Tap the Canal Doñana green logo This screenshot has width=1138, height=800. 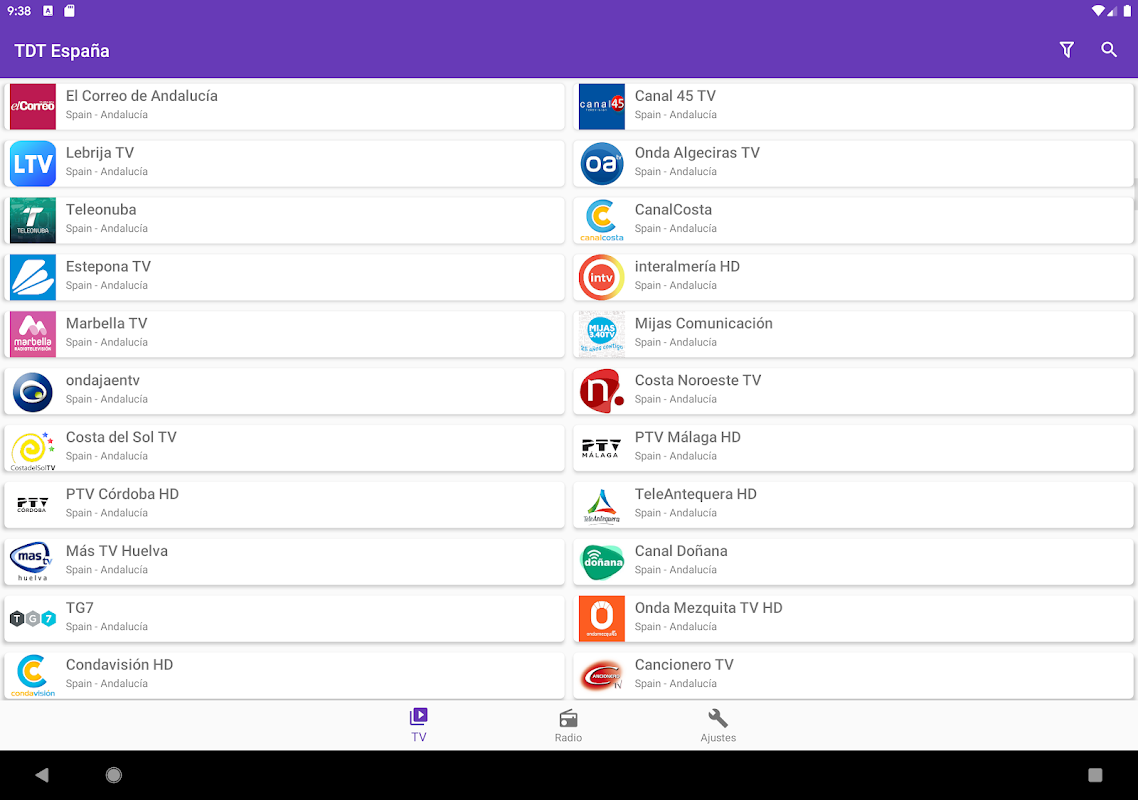tap(602, 562)
